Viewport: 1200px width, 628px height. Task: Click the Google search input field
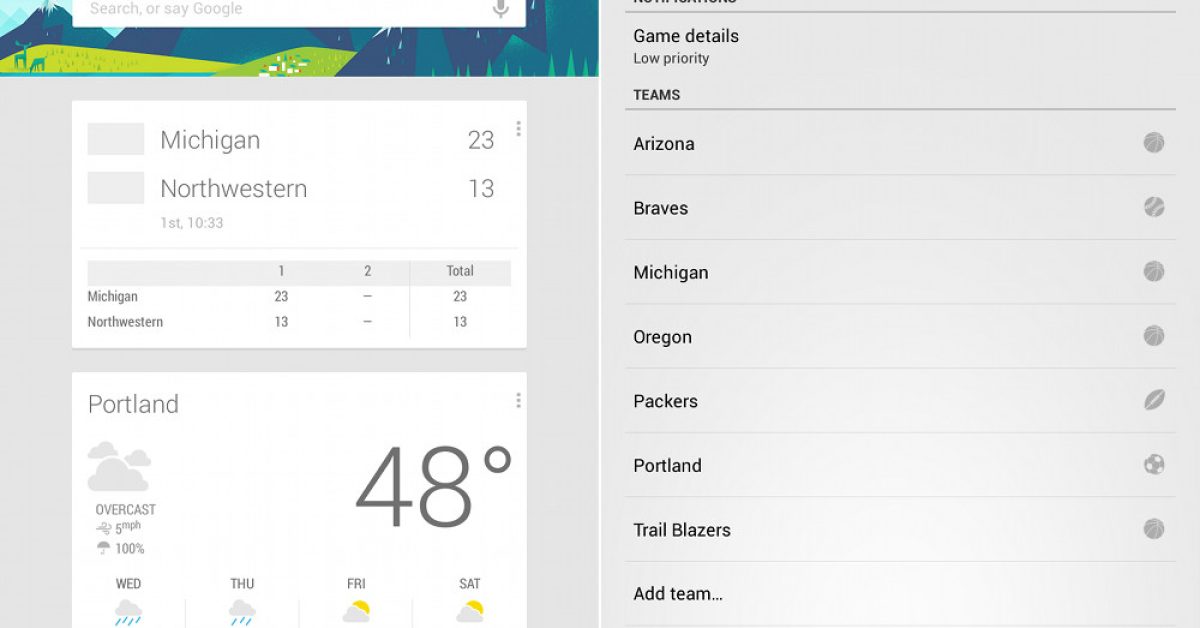point(280,10)
